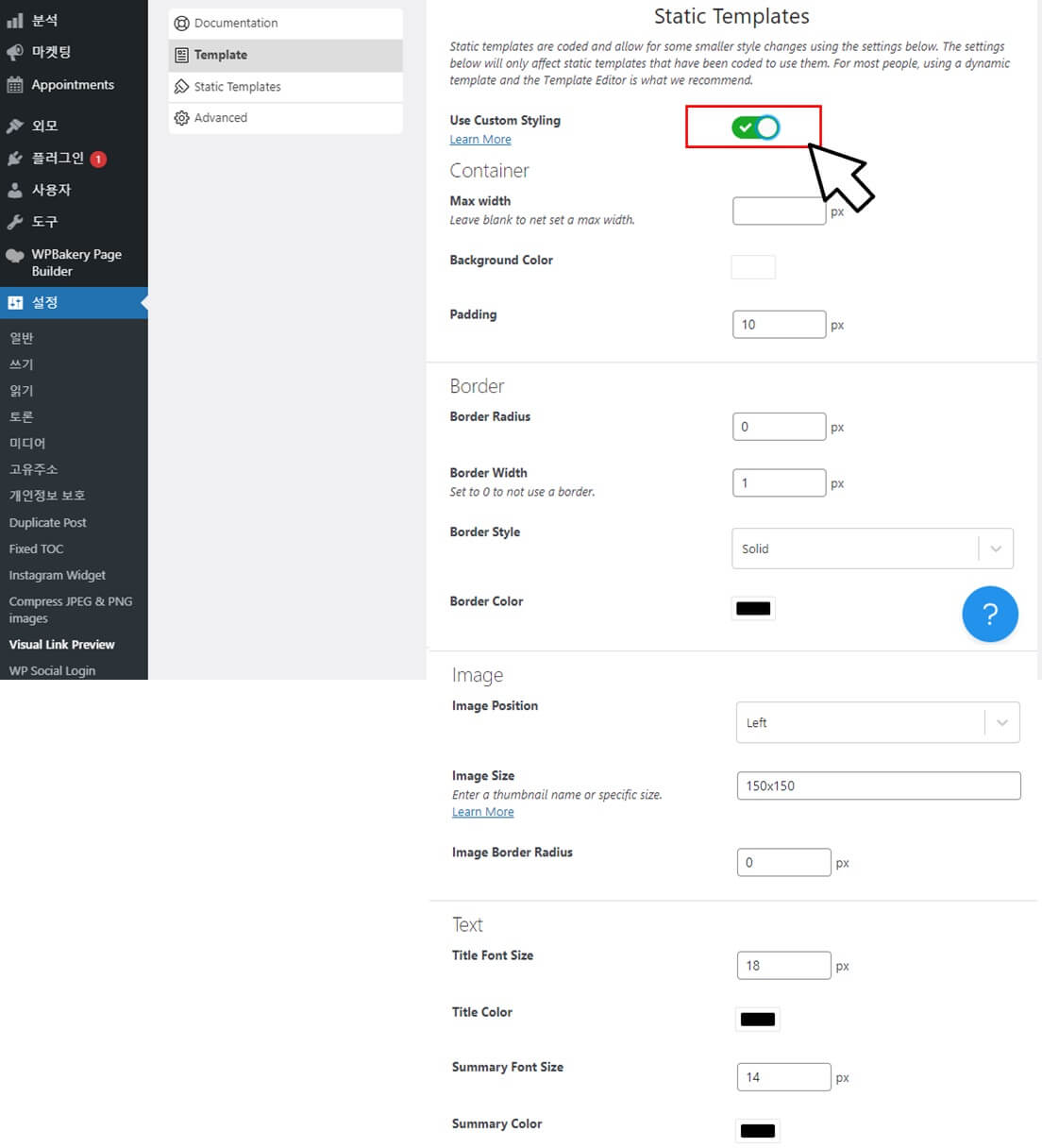Viewport: 1042px width, 1148px height.
Task: Click the marketing megaphone icon
Action: [x=15, y=52]
